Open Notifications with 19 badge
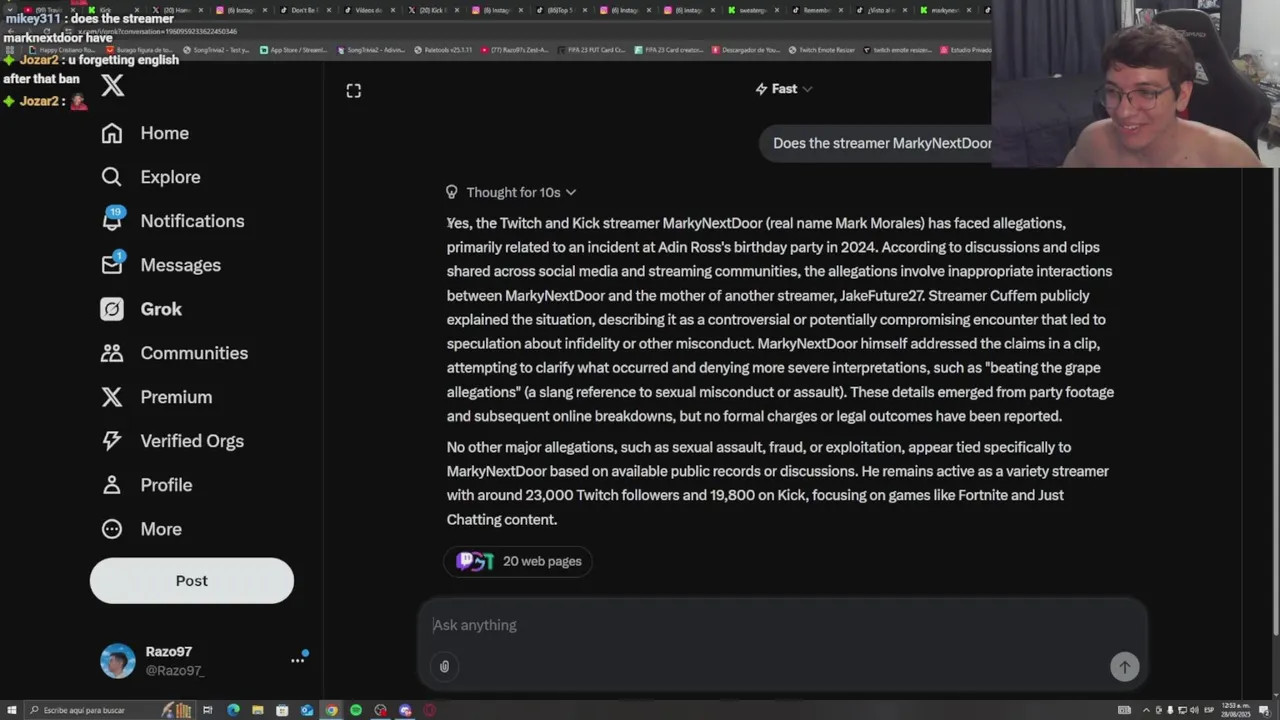 (173, 221)
